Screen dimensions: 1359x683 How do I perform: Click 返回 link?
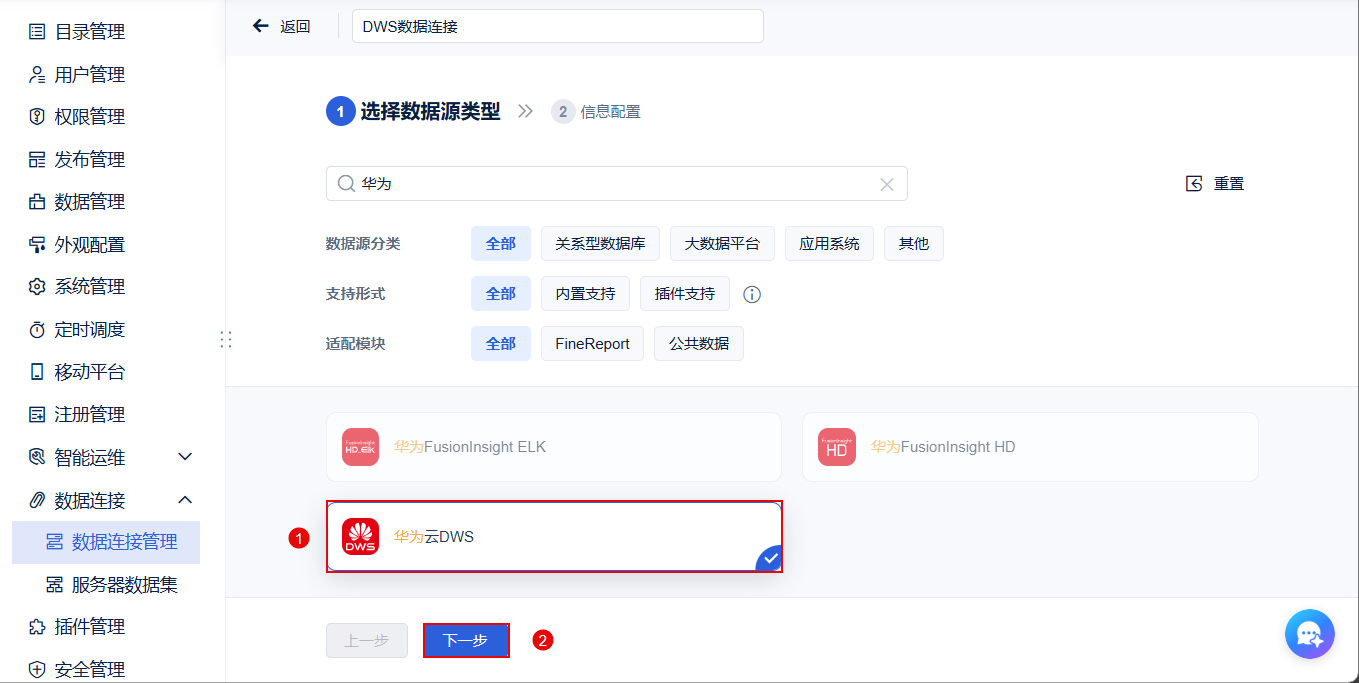click(x=295, y=27)
